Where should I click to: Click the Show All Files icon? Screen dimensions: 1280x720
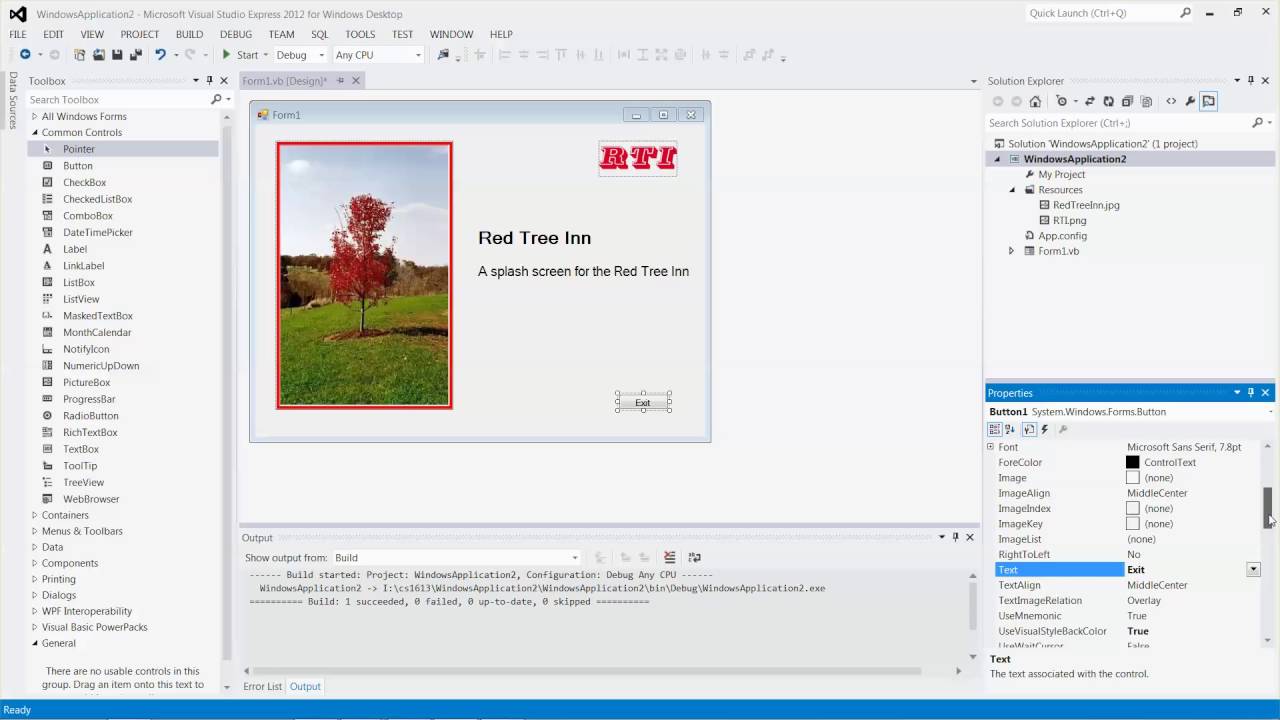[1146, 101]
